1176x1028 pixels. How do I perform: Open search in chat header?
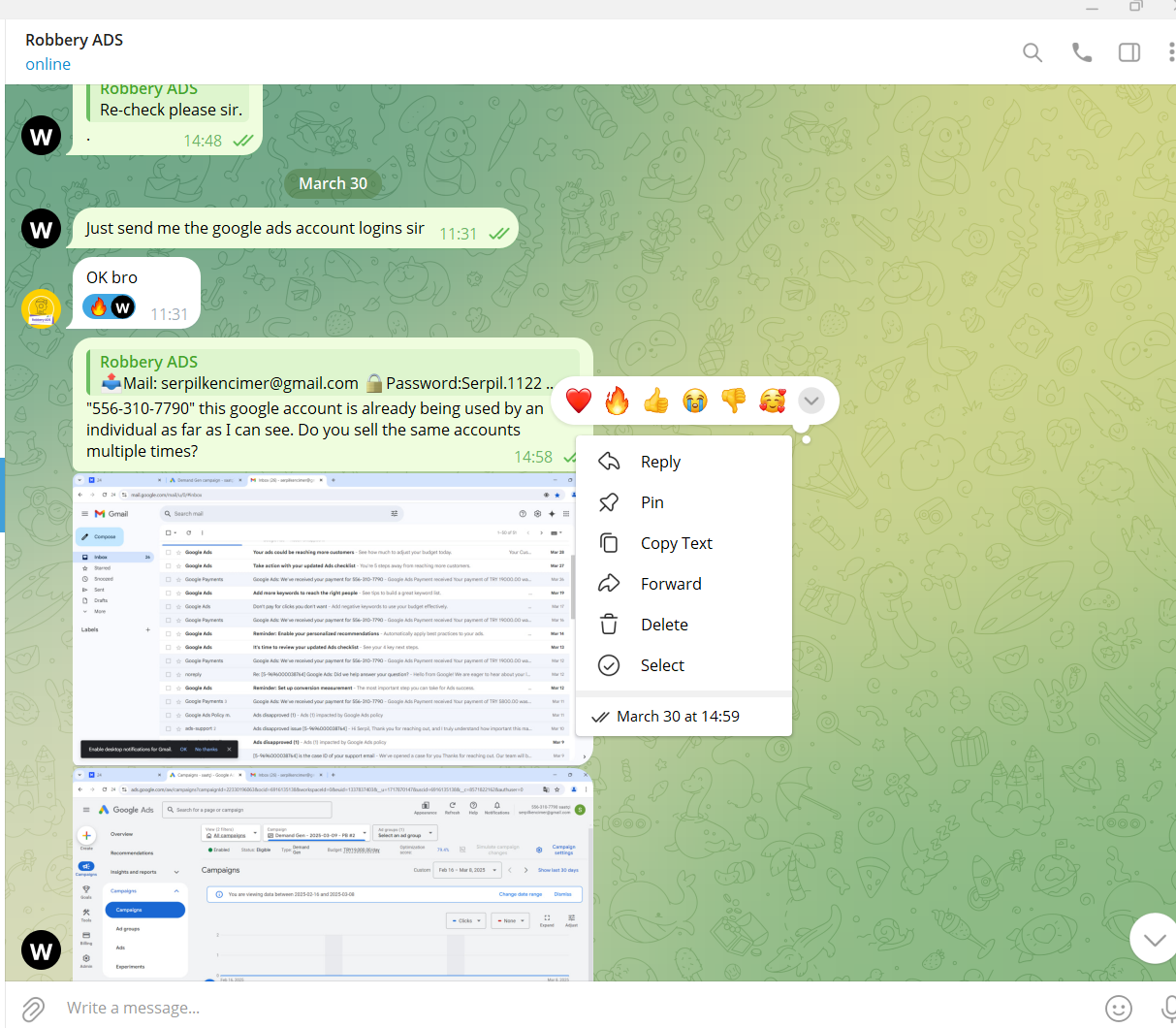coord(1033,52)
